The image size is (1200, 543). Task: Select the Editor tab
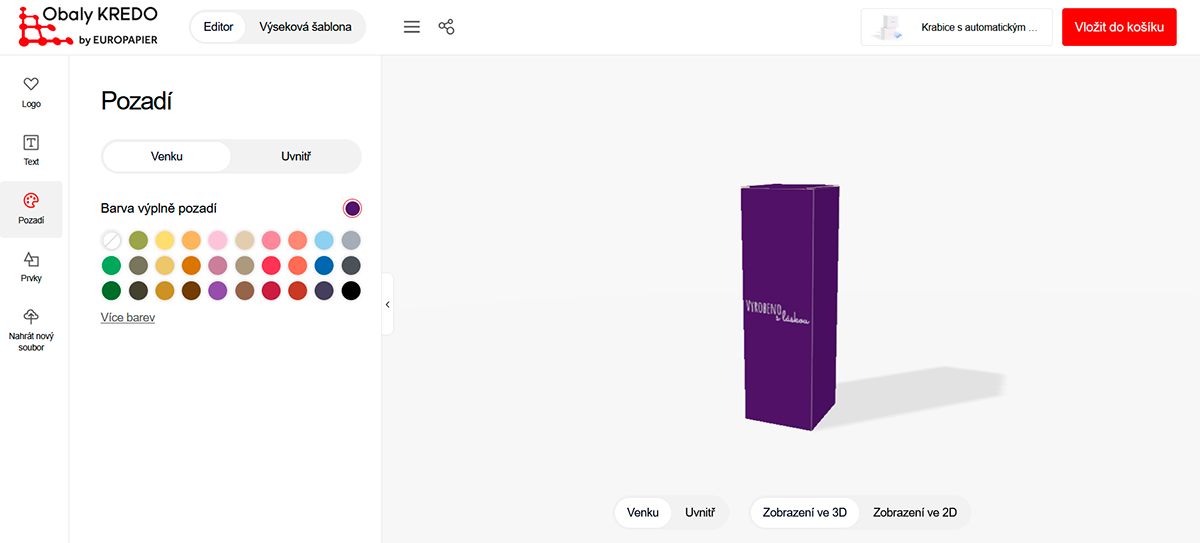point(218,27)
